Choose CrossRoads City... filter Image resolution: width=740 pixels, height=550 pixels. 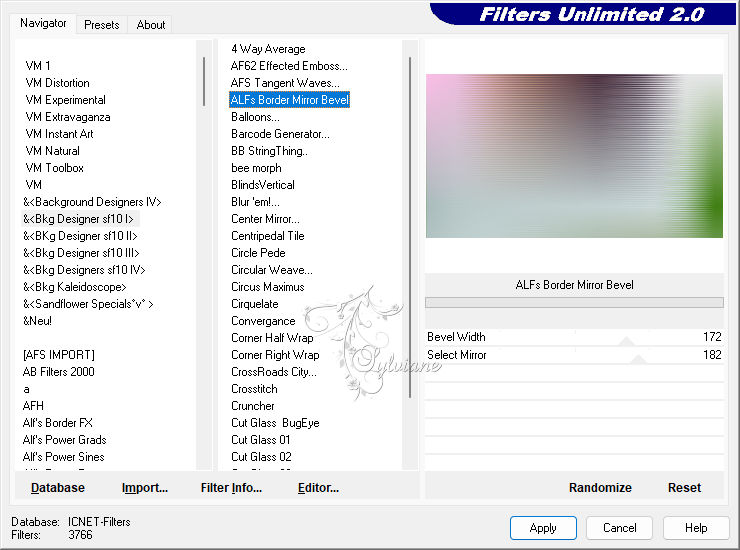click(x=274, y=372)
